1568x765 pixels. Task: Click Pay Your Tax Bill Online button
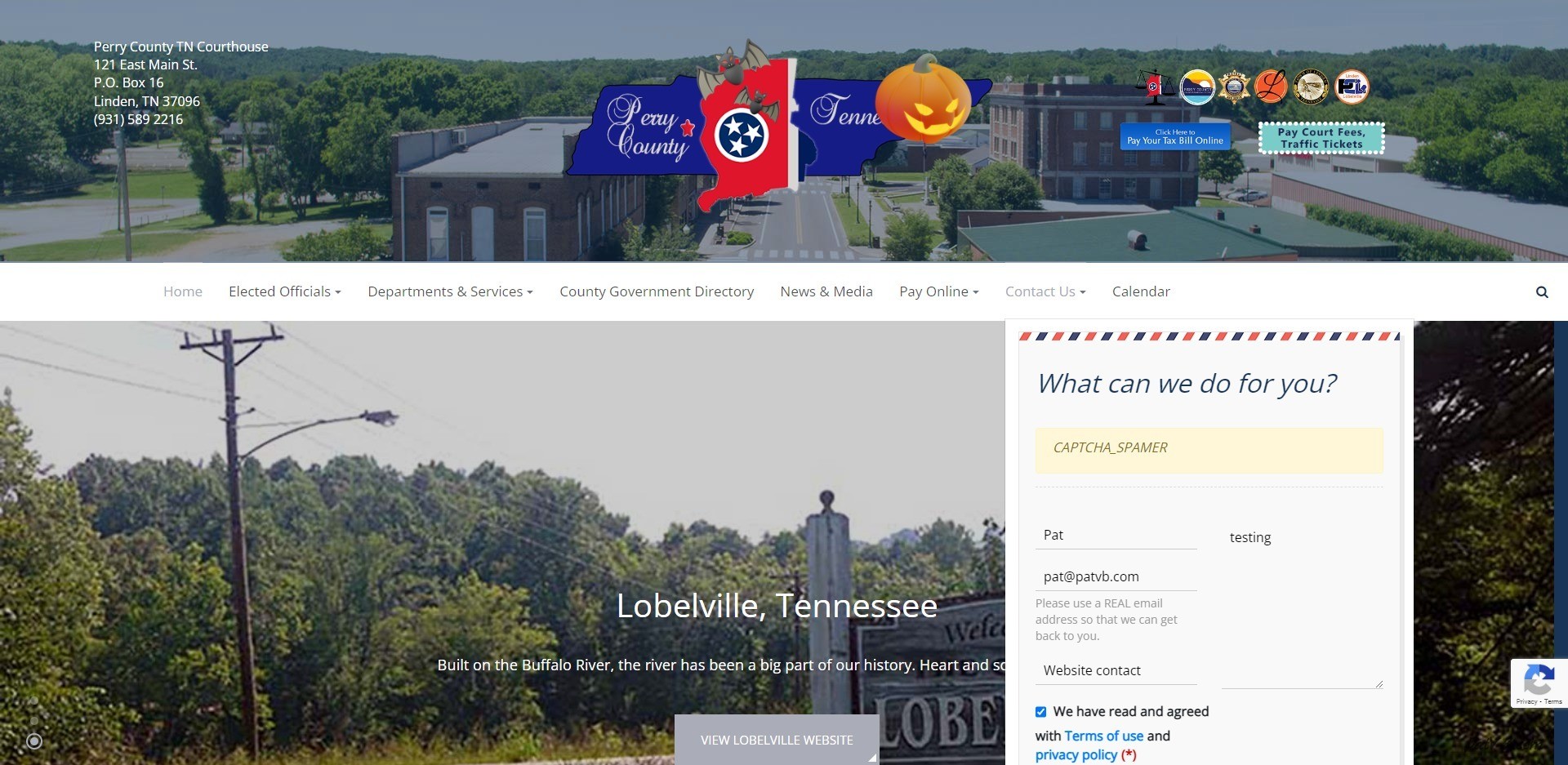click(x=1175, y=136)
